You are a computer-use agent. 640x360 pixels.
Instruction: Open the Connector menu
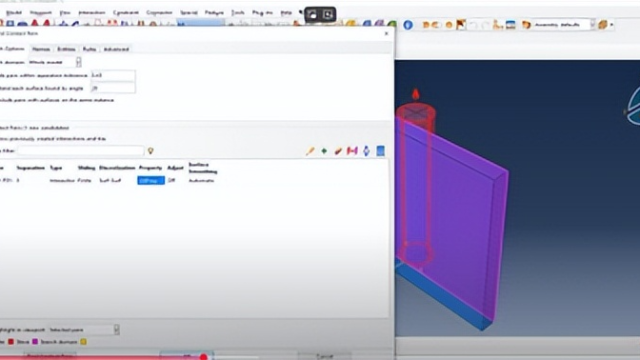pyautogui.click(x=159, y=13)
